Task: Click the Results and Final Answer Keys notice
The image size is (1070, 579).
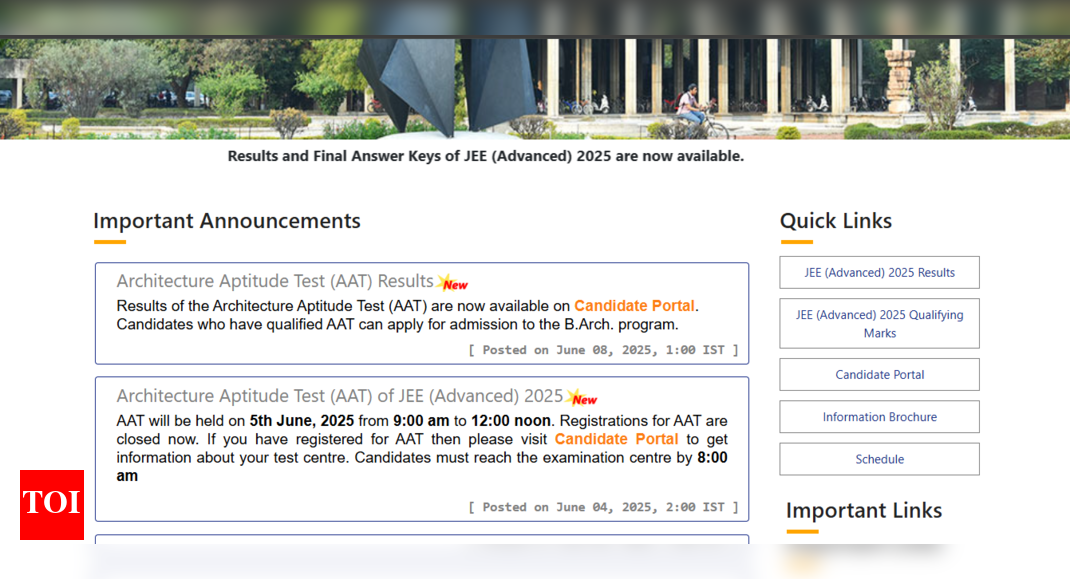Action: tap(486, 156)
